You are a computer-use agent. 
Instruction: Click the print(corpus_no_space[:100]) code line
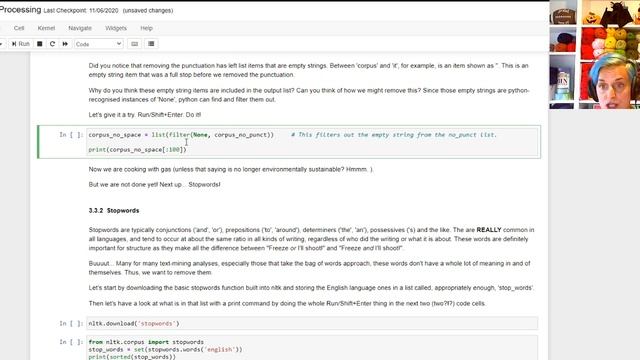coord(138,150)
